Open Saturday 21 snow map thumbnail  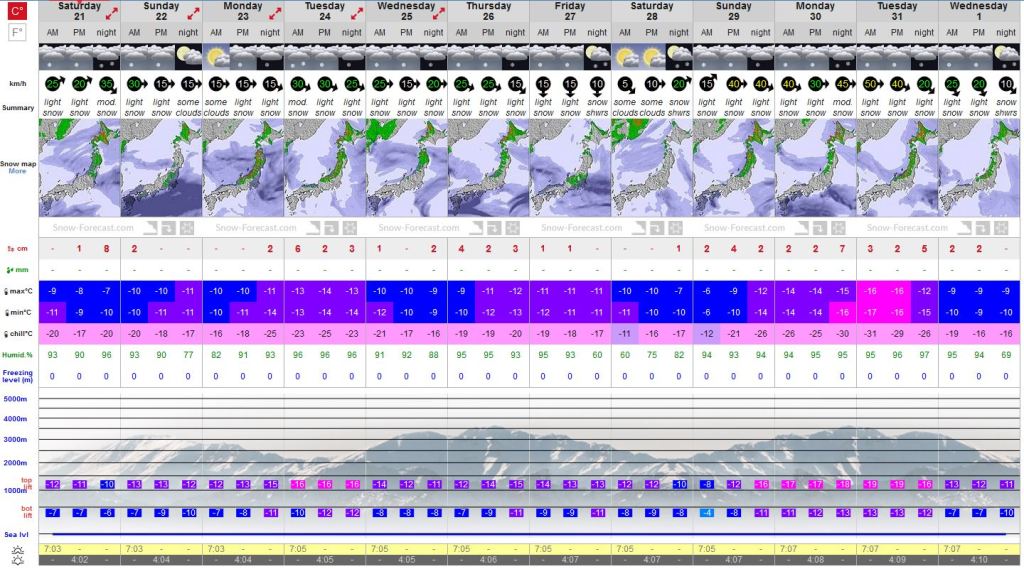point(79,167)
